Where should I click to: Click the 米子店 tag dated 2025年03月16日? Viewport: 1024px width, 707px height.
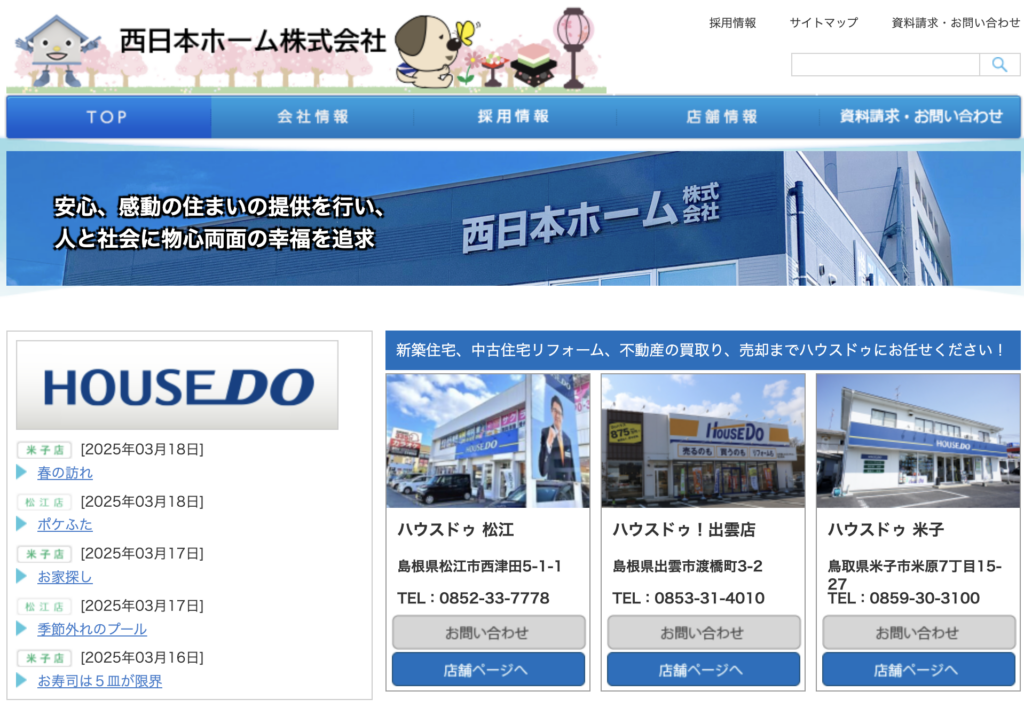tap(44, 658)
